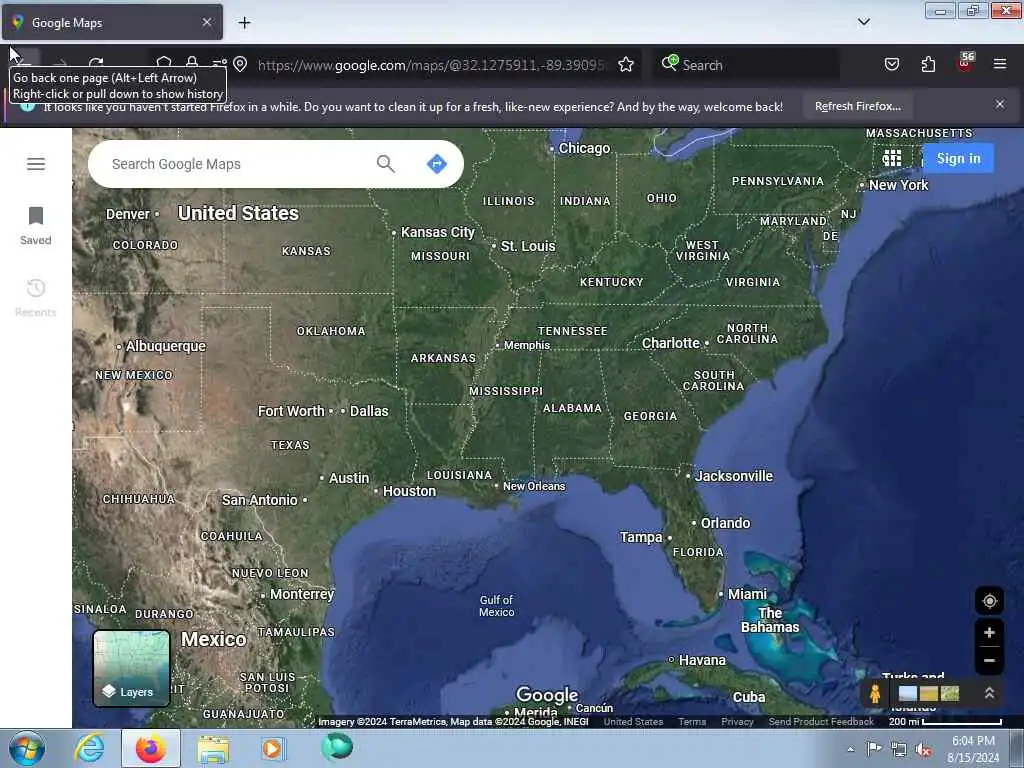Click the United States footer link
This screenshot has width=1024, height=768.
coord(633,722)
